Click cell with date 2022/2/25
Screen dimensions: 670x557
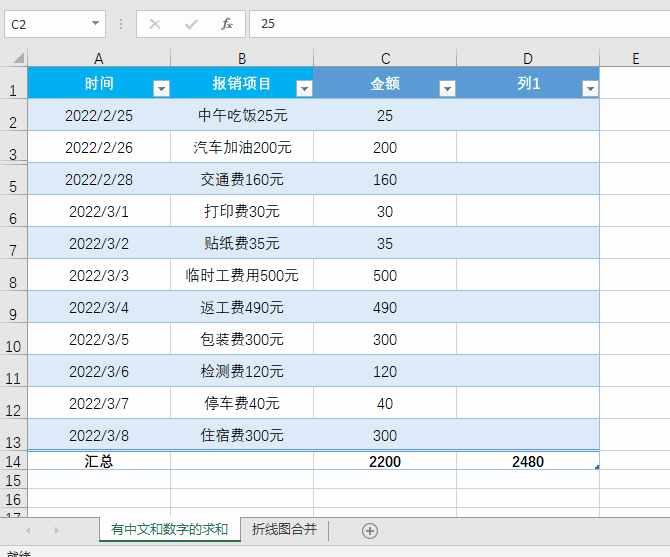click(99, 115)
